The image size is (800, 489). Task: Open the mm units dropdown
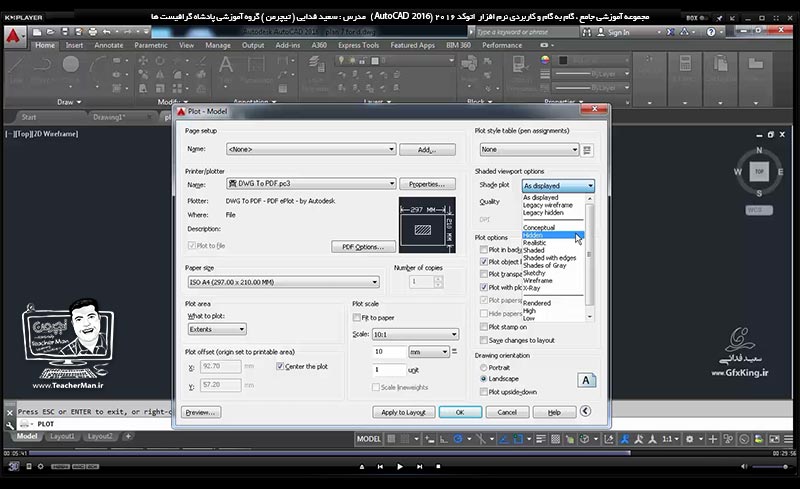coord(429,352)
